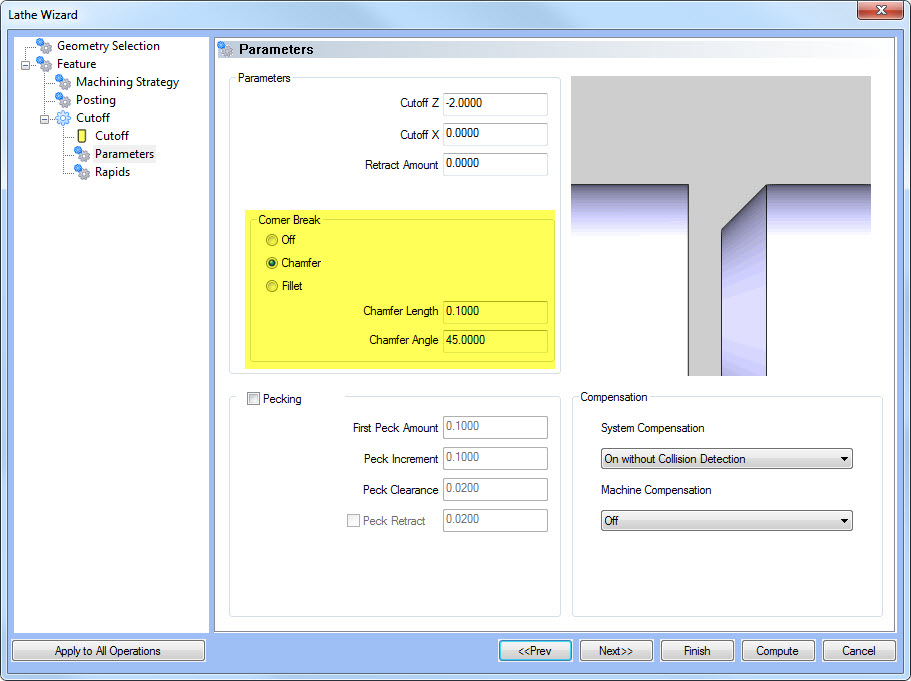The image size is (911, 681).
Task: Click the Rapids tree node icon
Action: click(x=83, y=172)
